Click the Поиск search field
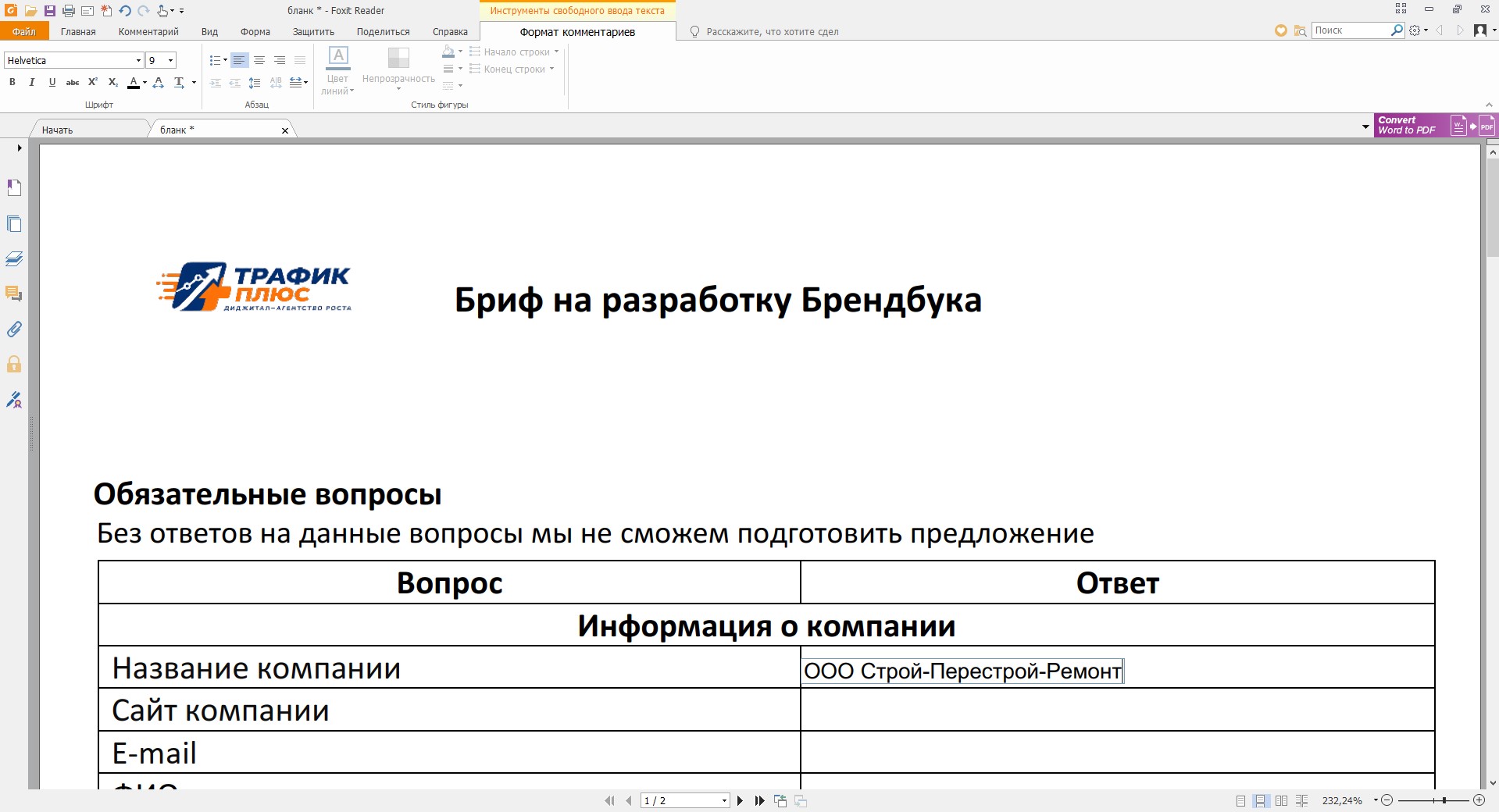This screenshot has height=812, width=1499. point(1351,30)
